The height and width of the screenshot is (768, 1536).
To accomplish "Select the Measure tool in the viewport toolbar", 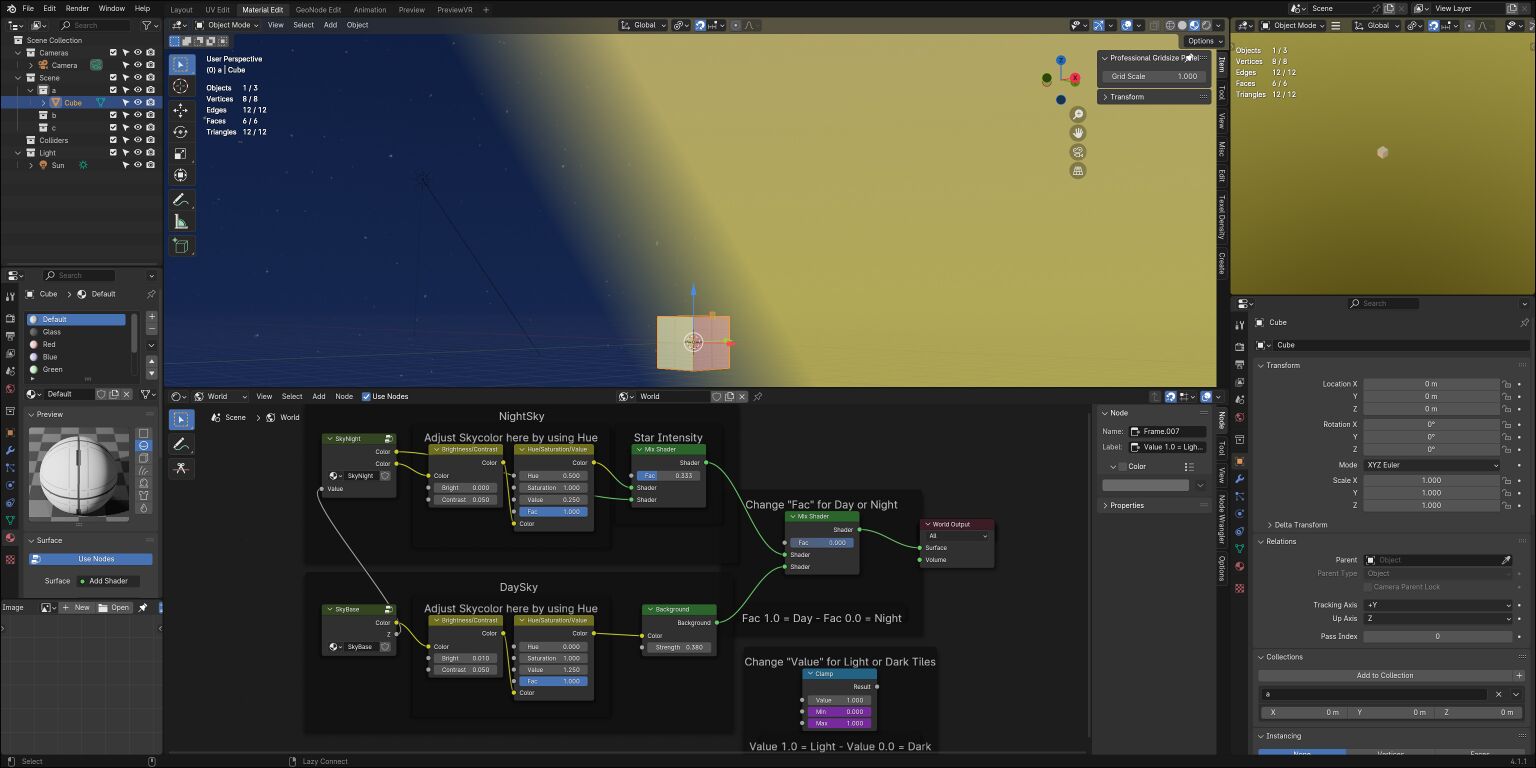I will point(181,221).
